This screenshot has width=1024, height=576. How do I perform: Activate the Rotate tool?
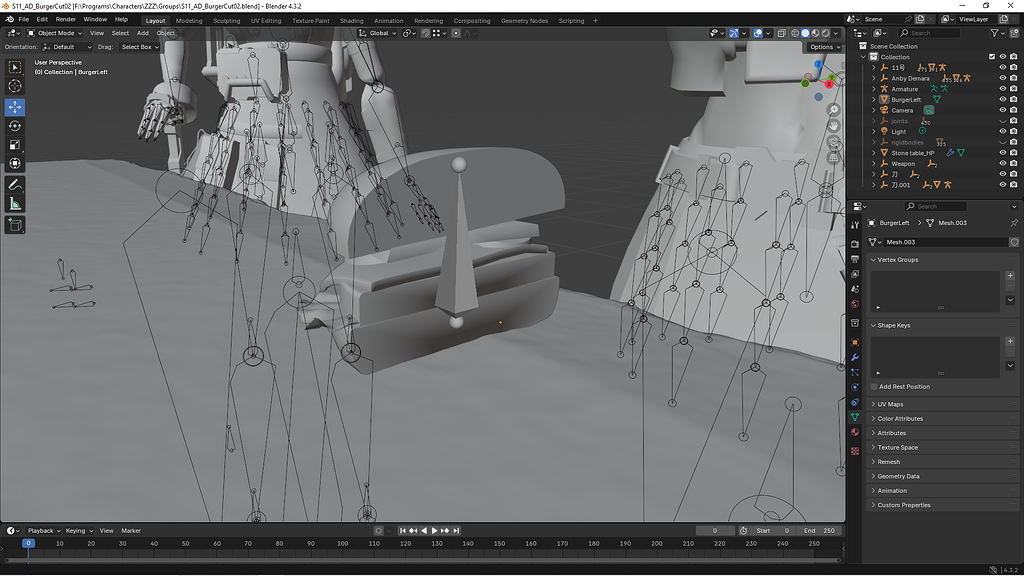(15, 125)
